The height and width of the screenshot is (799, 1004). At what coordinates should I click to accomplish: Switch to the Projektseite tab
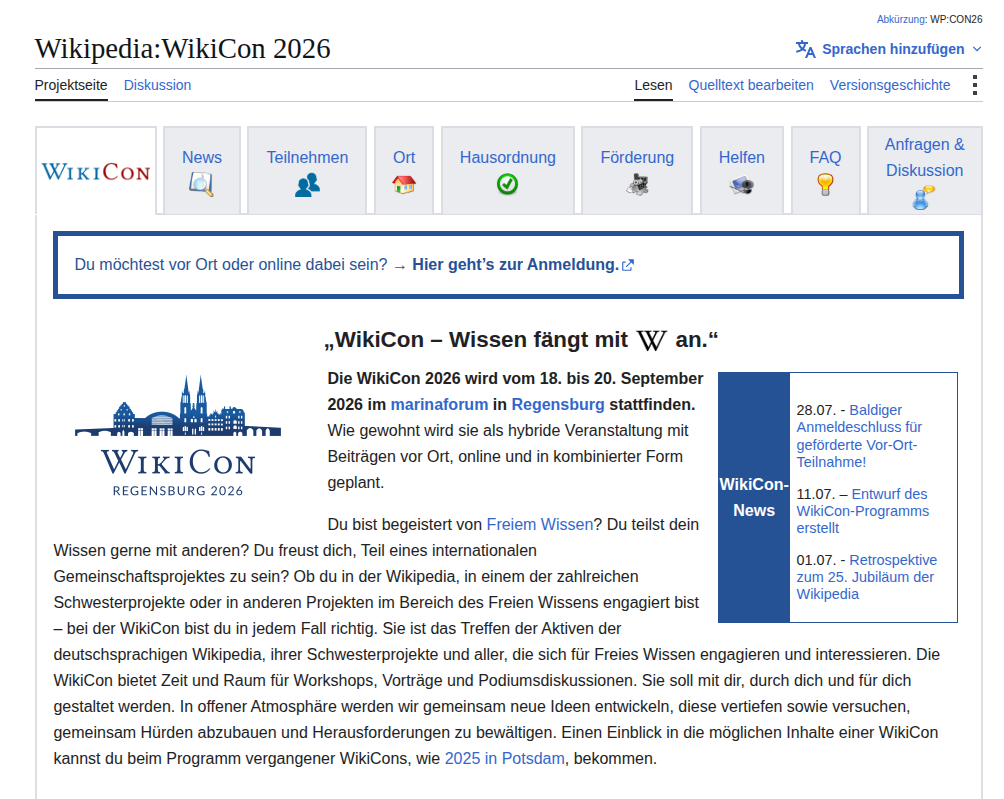coord(71,85)
